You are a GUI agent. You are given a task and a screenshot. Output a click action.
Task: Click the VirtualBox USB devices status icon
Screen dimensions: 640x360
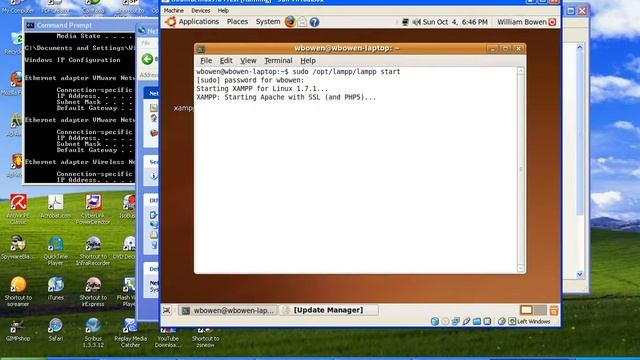point(466,322)
